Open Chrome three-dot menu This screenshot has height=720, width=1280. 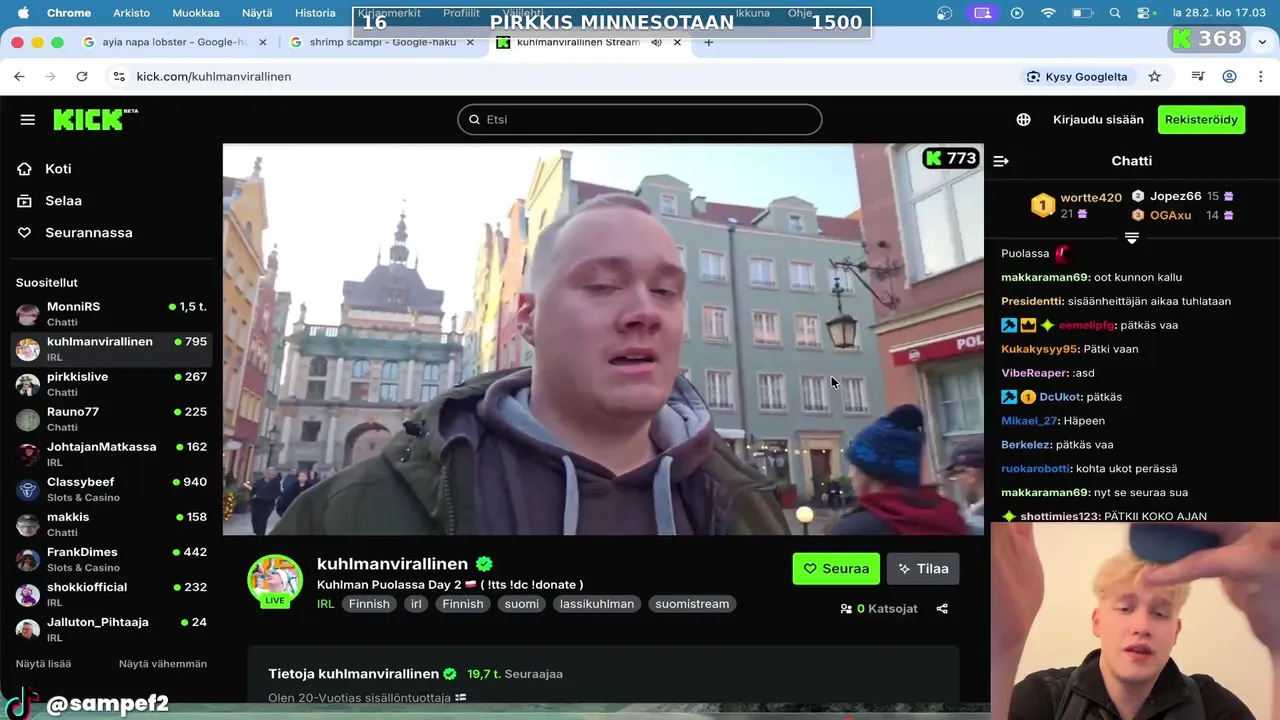1260,76
